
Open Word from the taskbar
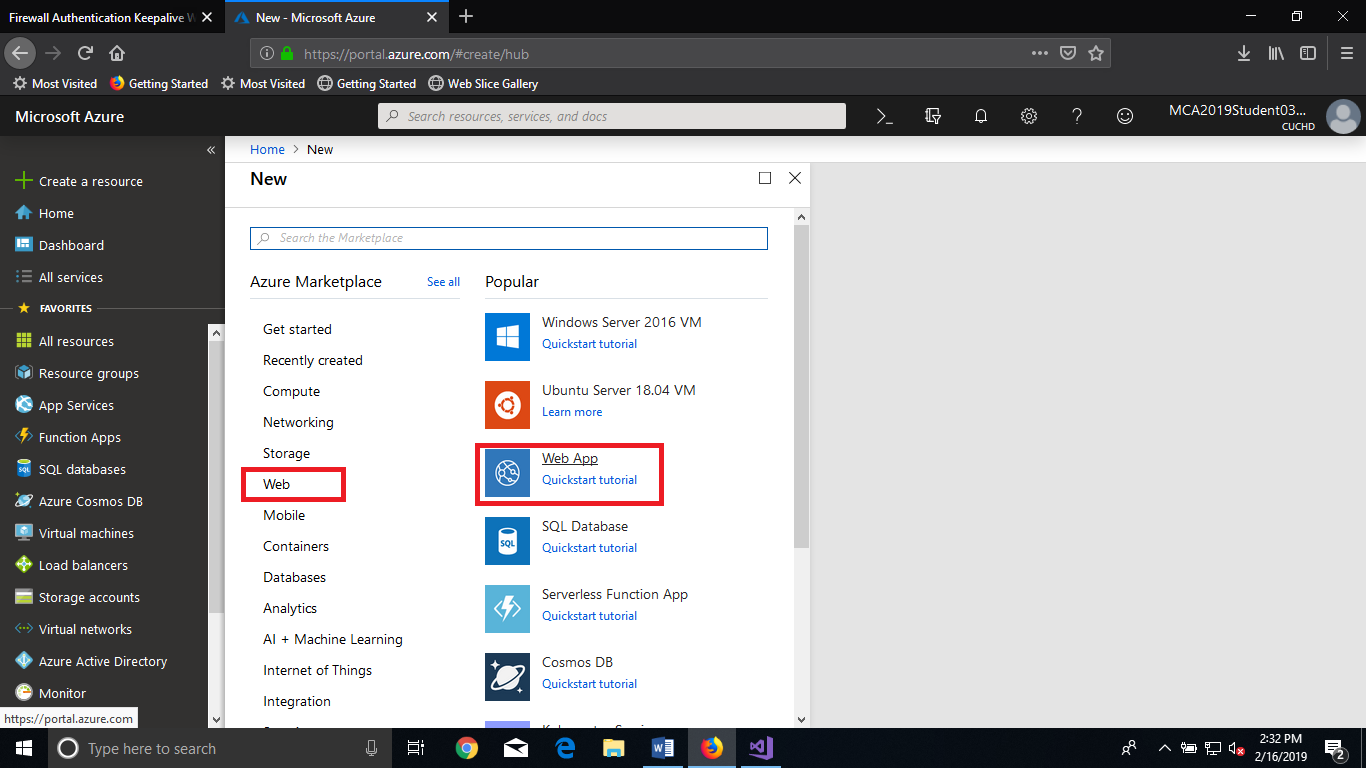(662, 748)
